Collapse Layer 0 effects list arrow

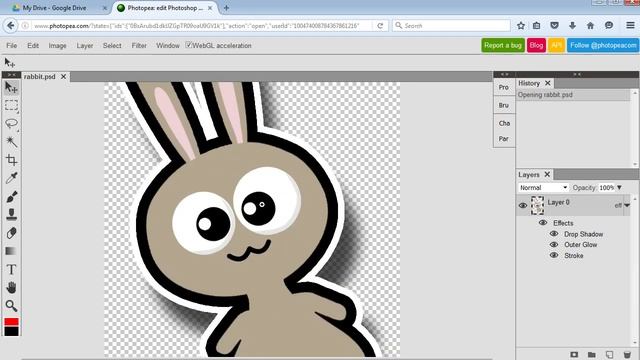[627, 205]
